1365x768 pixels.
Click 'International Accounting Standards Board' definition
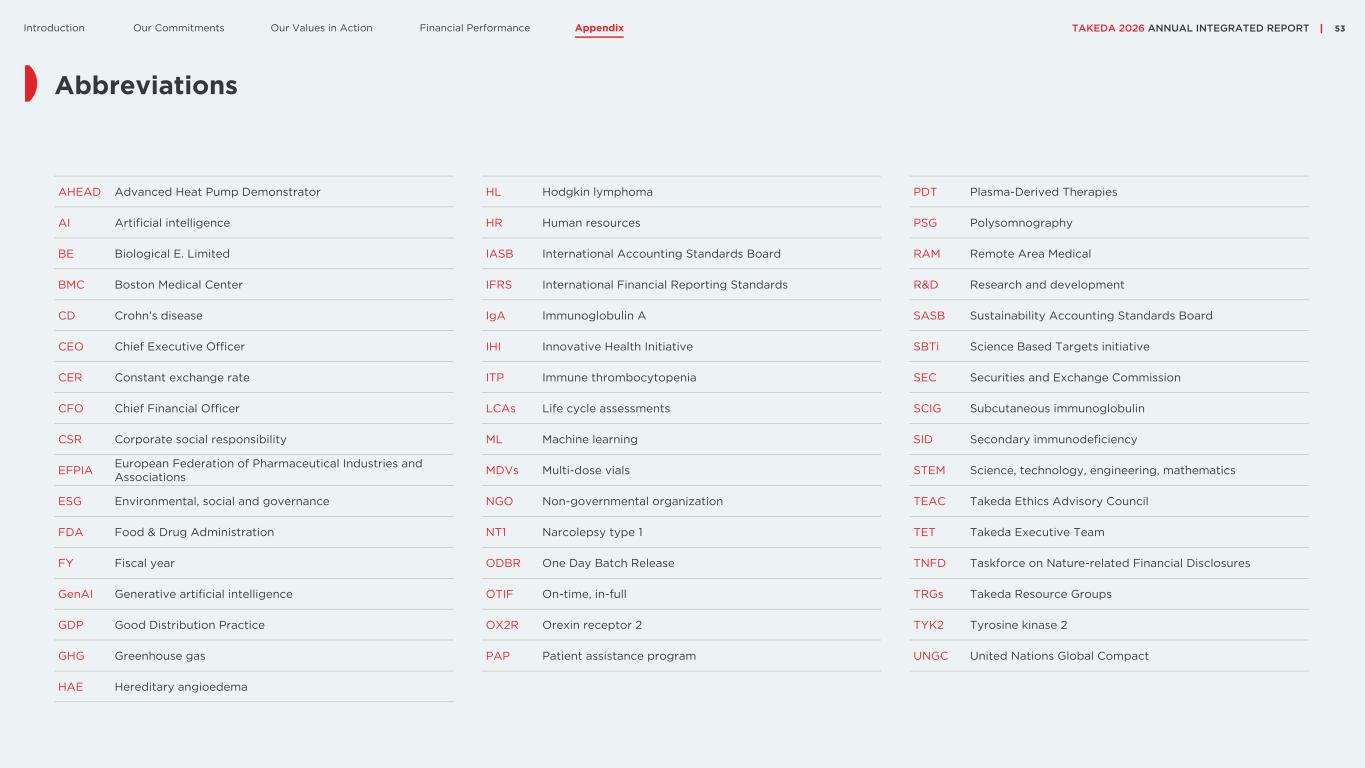[x=661, y=254]
